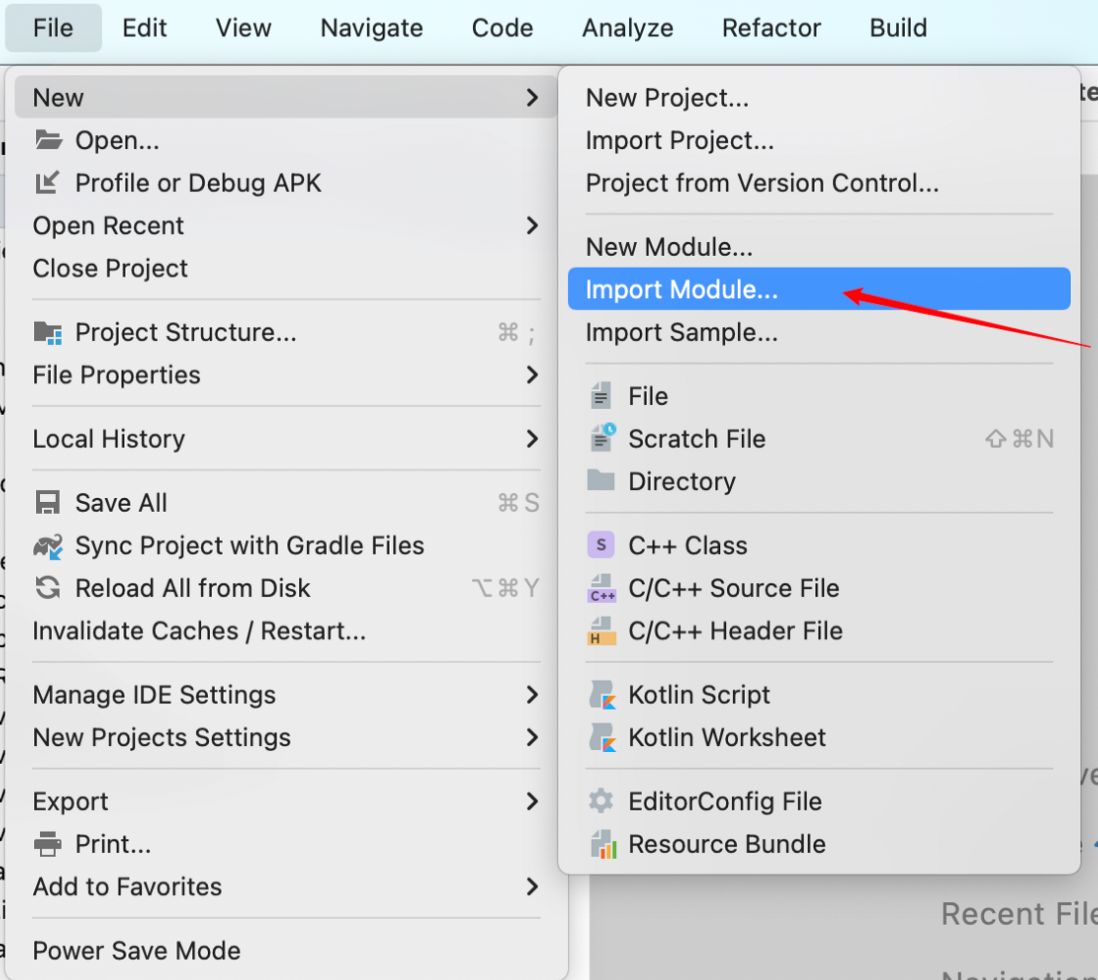Click the Sync Project with Gradle Files icon

click(x=48, y=546)
